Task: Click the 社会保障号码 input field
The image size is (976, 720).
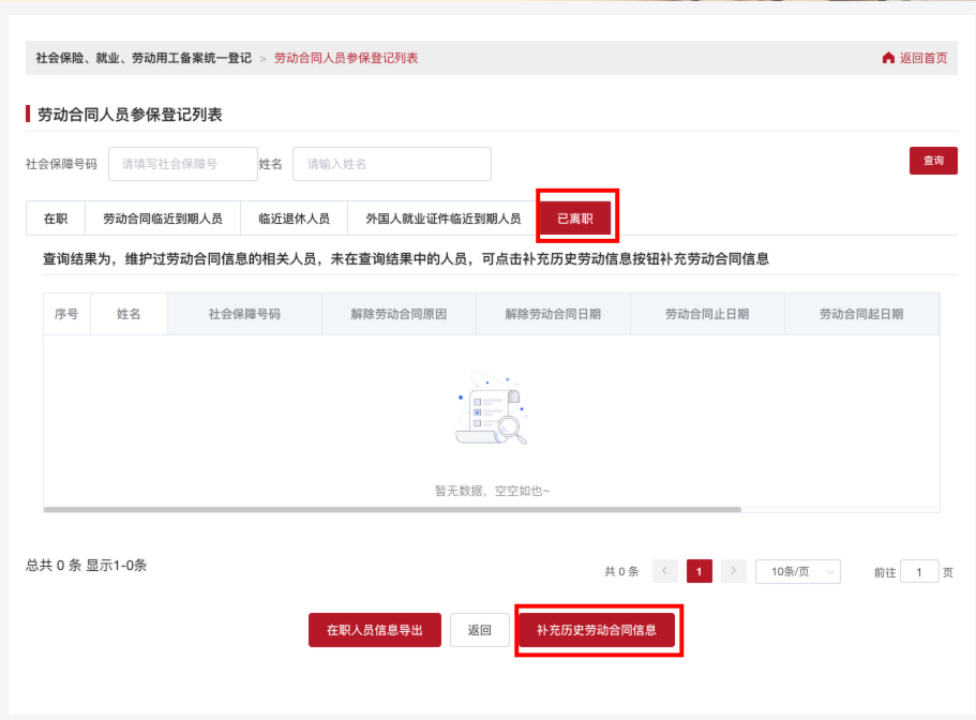Action: (x=183, y=164)
